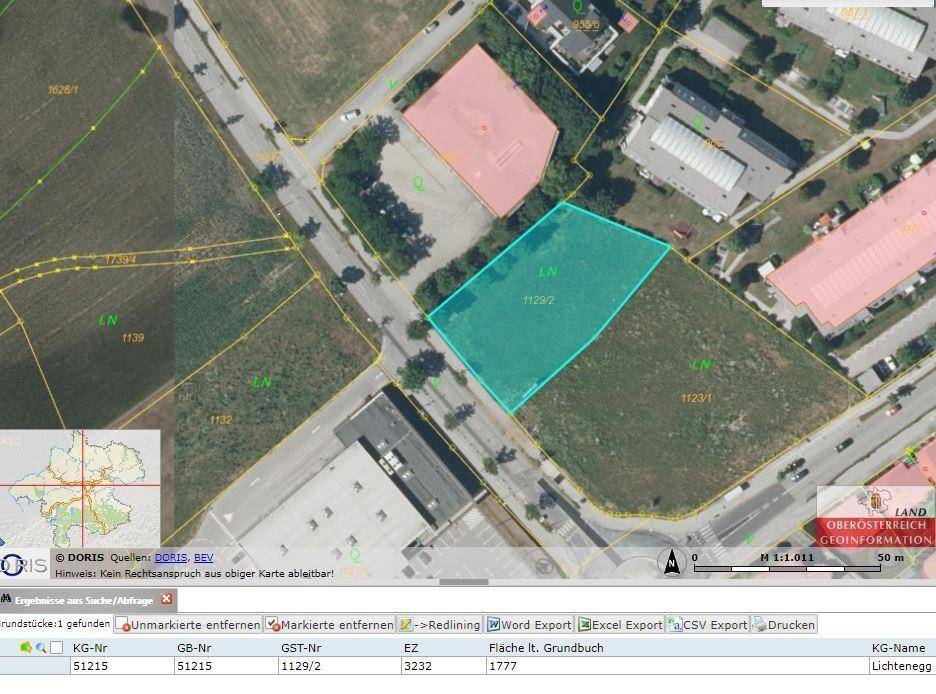Sort by the Fläche lt. Grundbuch column
The image size is (936, 694).
pyautogui.click(x=546, y=648)
